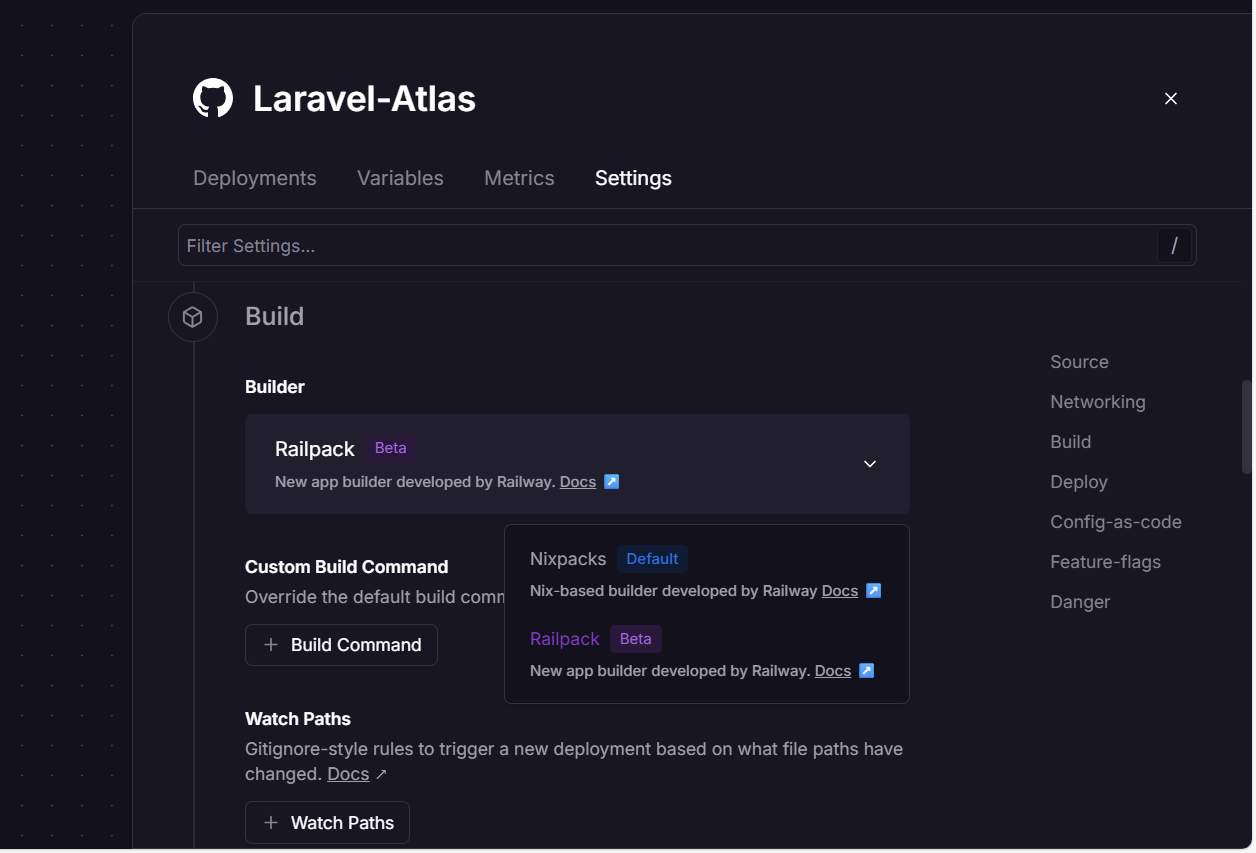Click external link icon next to Nixpacks Docs
This screenshot has height=853, width=1256.
coord(873,591)
